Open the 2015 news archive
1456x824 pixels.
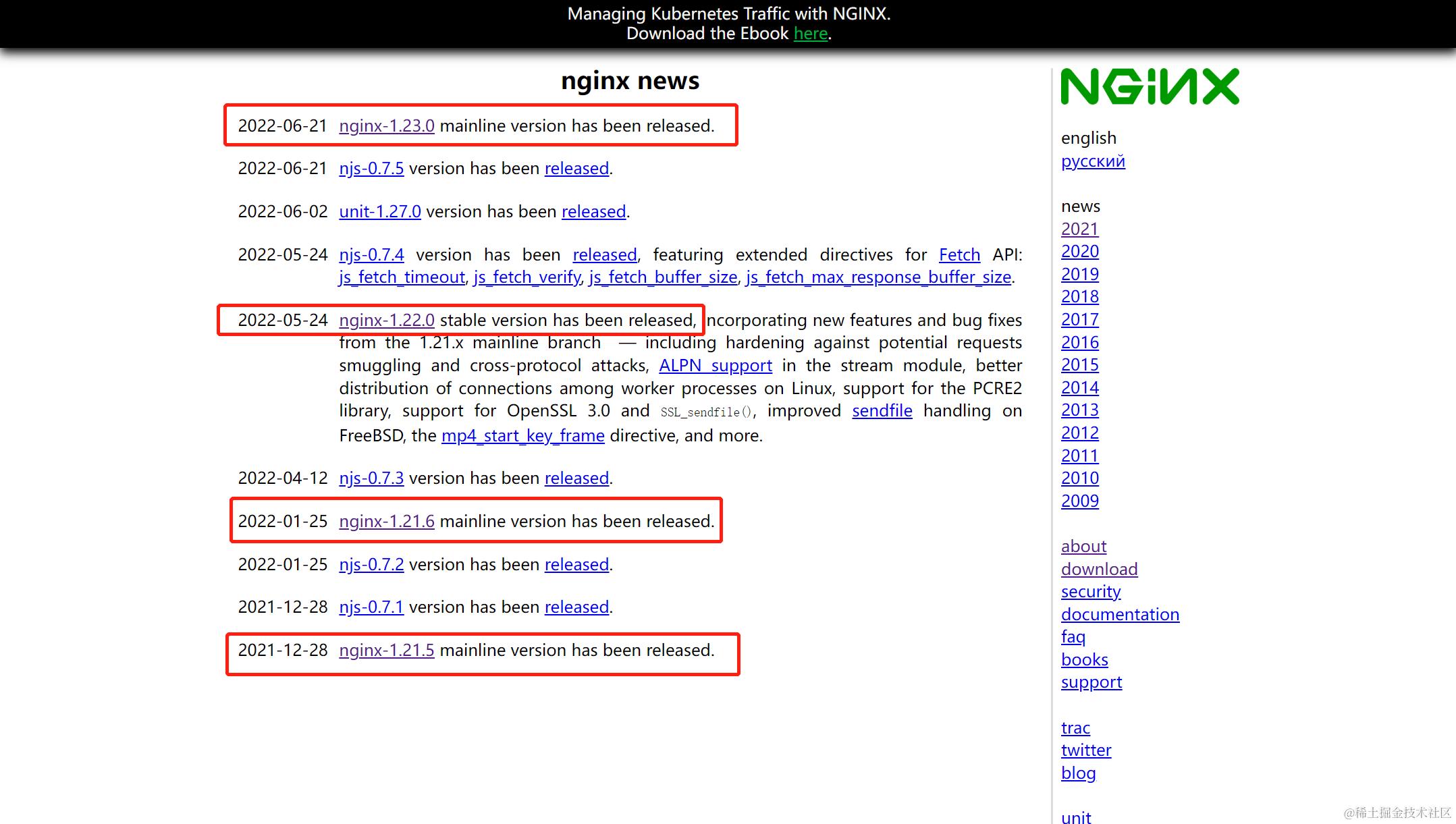click(1079, 365)
